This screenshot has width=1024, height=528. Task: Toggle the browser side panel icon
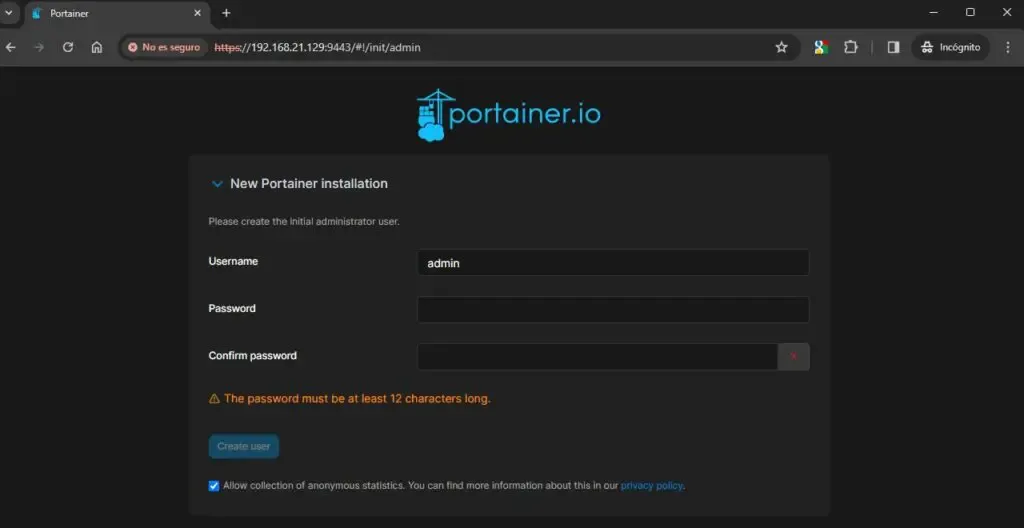(893, 47)
